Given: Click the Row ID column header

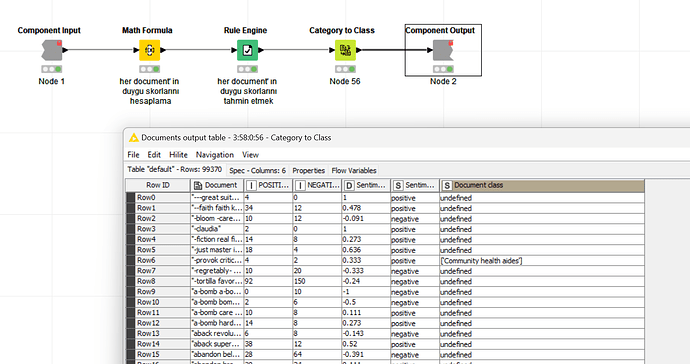Looking at the screenshot, I should [x=158, y=185].
